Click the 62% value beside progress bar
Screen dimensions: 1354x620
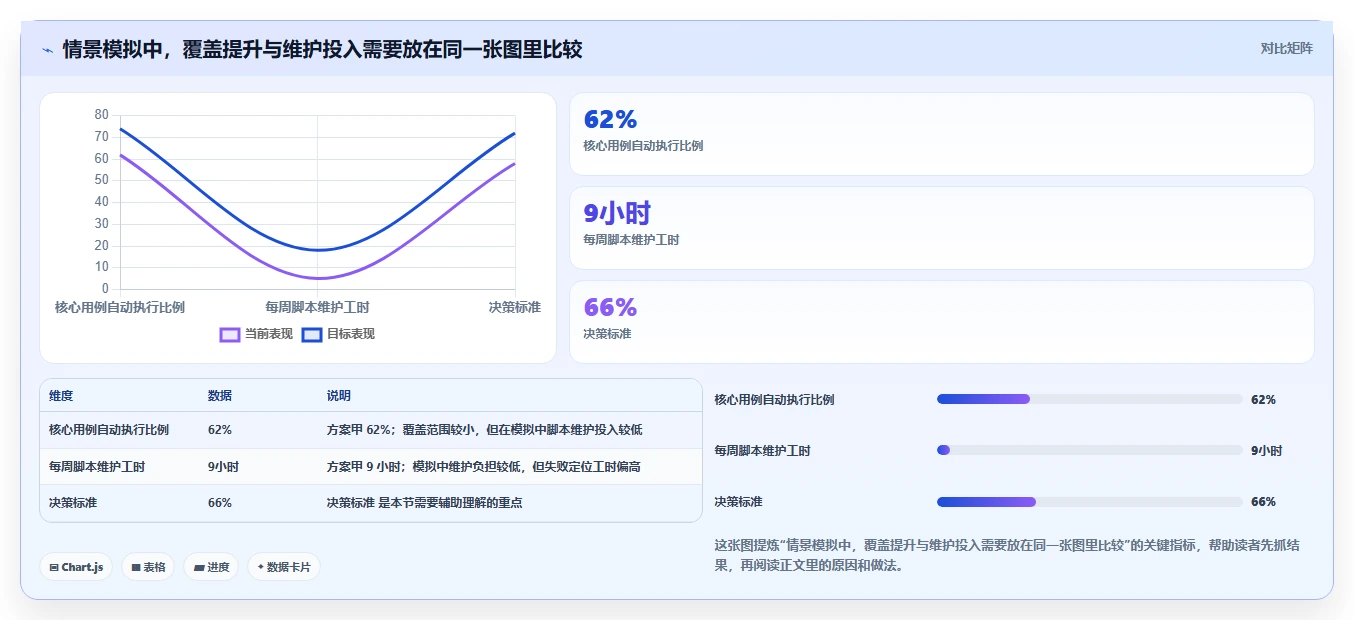pos(1263,400)
